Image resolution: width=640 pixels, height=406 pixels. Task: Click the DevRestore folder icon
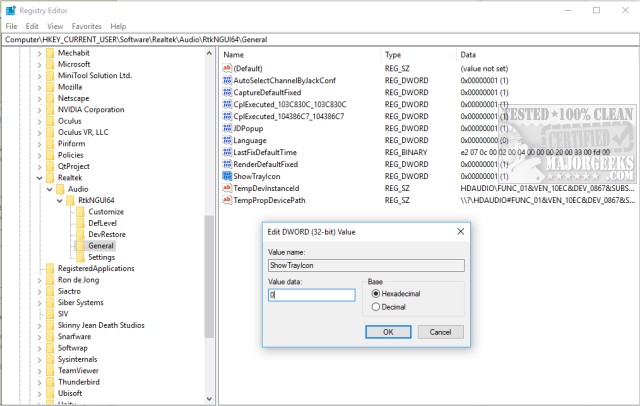pyautogui.click(x=80, y=234)
